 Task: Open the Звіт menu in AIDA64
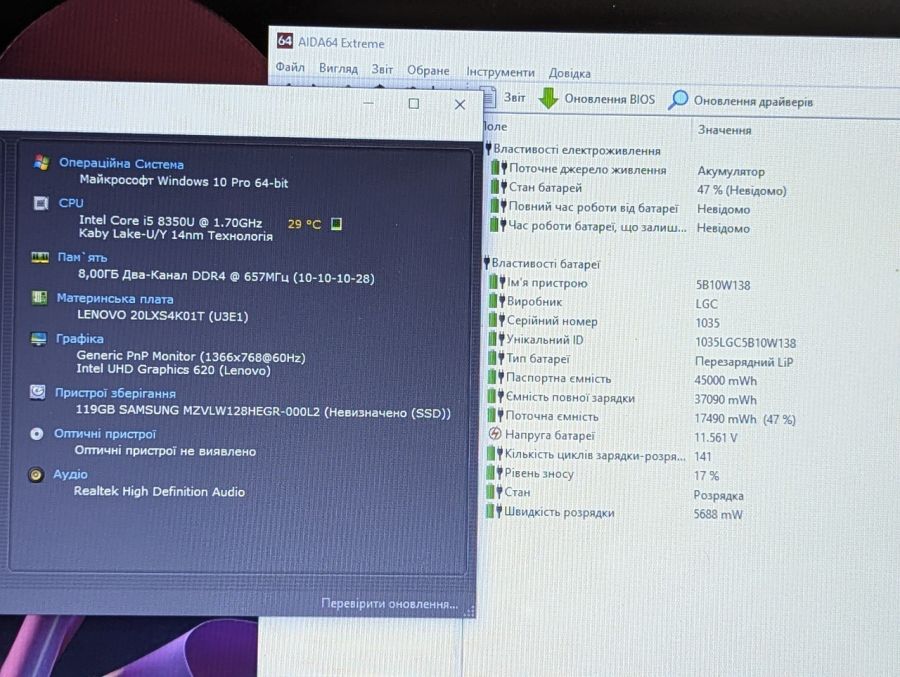382,69
